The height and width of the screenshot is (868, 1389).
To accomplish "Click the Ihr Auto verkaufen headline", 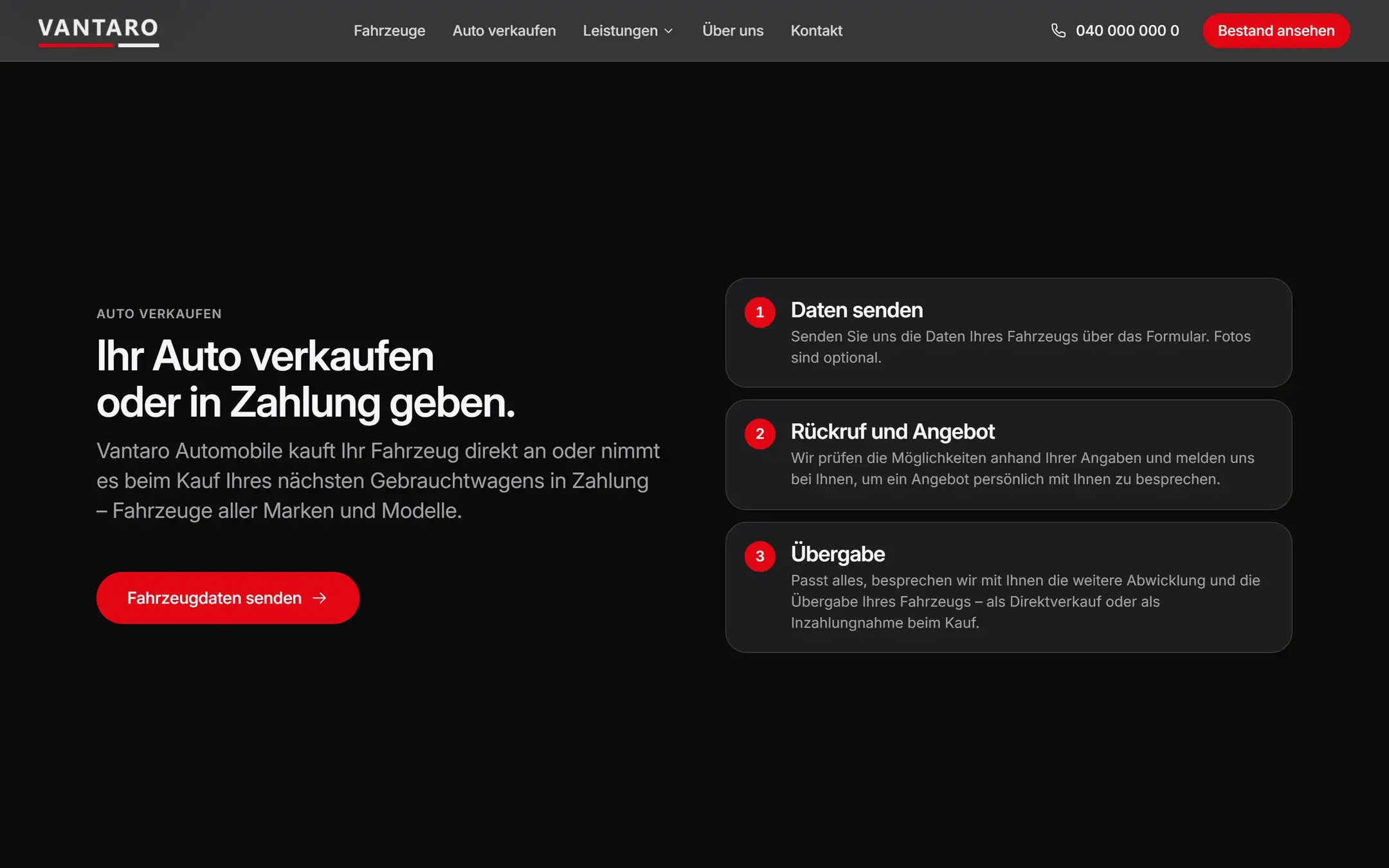I will pyautogui.click(x=306, y=379).
